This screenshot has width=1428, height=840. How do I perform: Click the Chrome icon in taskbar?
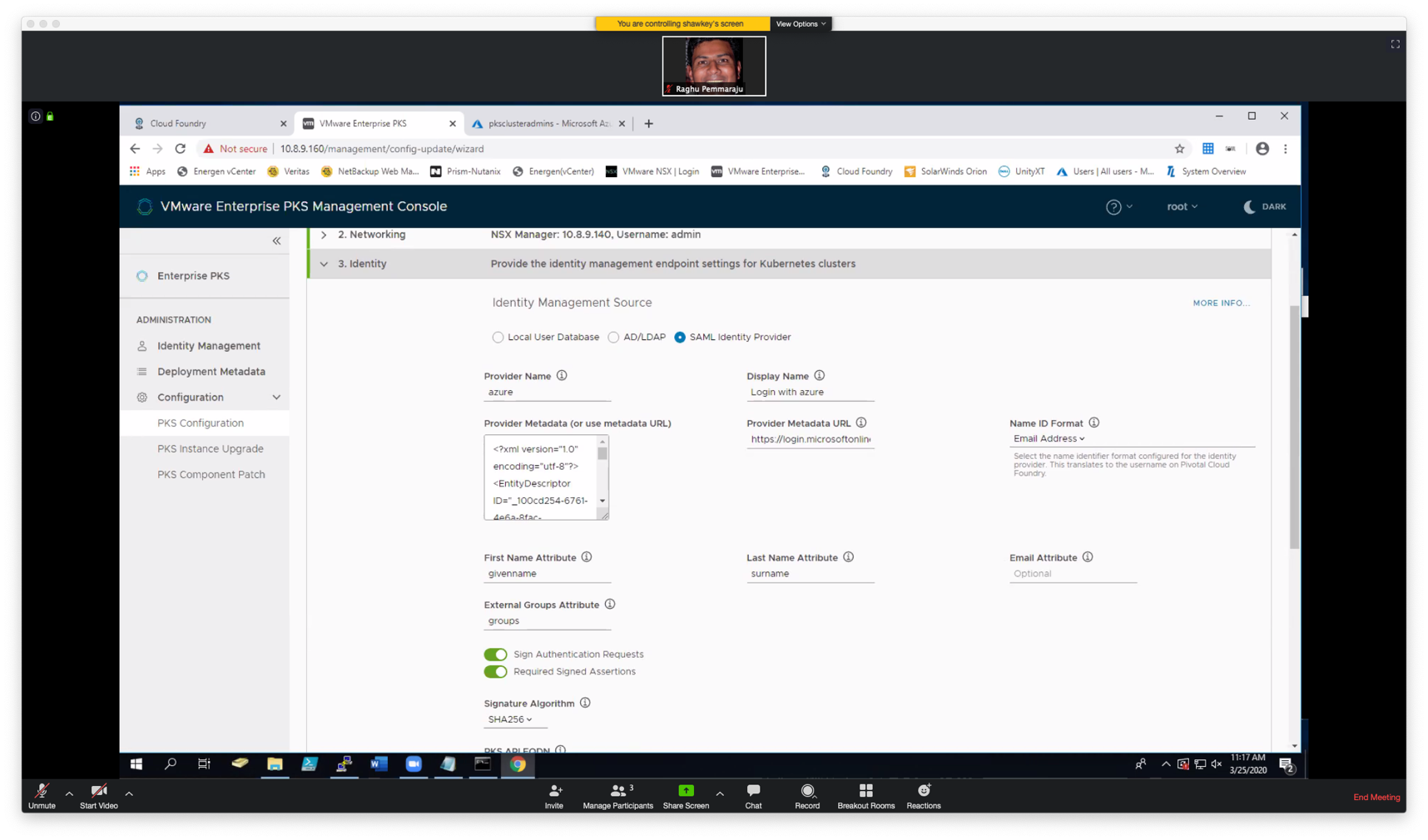pos(518,764)
